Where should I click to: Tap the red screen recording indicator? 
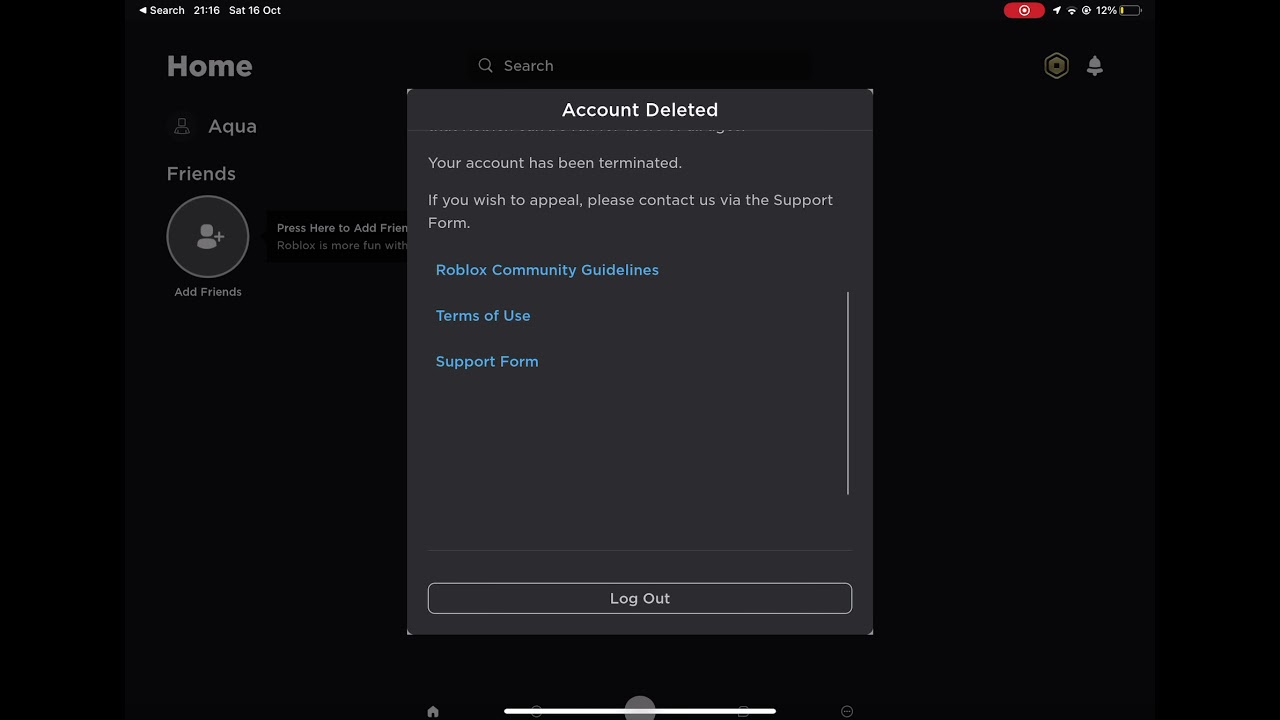[x=1024, y=10]
